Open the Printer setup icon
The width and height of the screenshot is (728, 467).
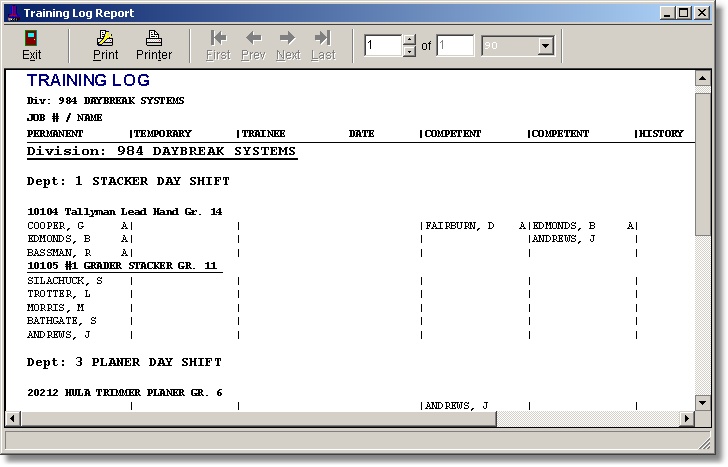click(153, 45)
